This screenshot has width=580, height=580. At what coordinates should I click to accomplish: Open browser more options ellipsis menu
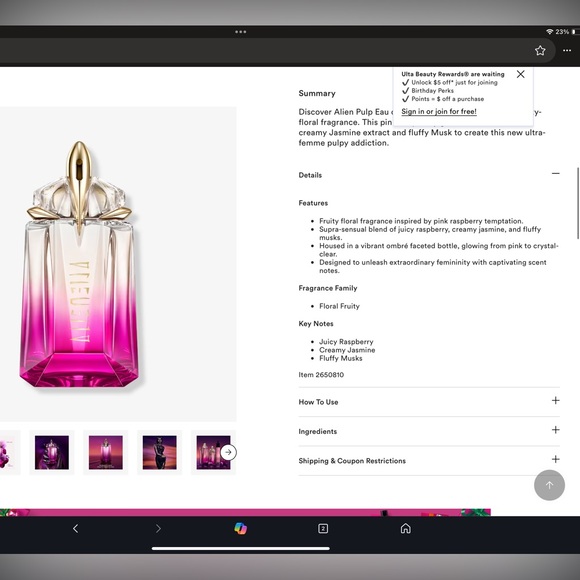[567, 51]
